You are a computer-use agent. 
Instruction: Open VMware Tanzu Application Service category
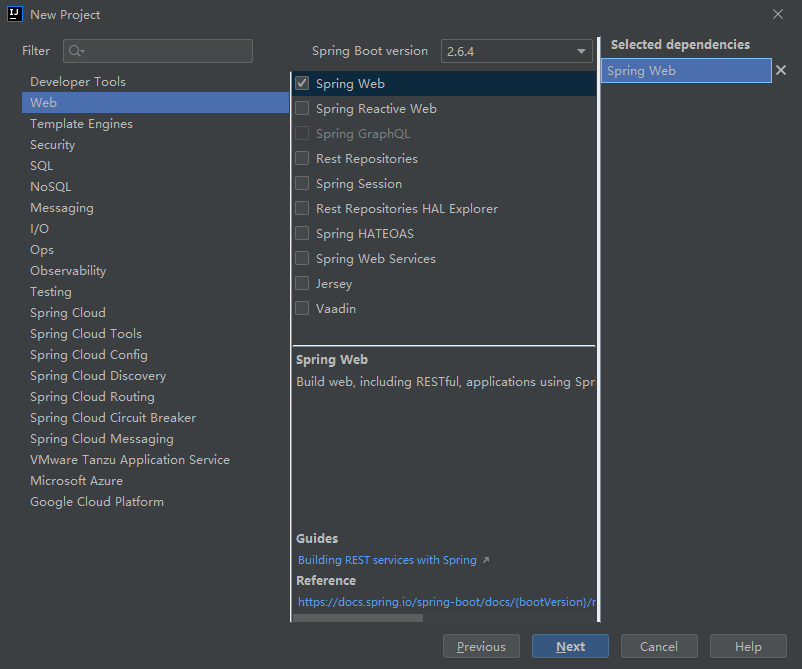click(x=155, y=459)
